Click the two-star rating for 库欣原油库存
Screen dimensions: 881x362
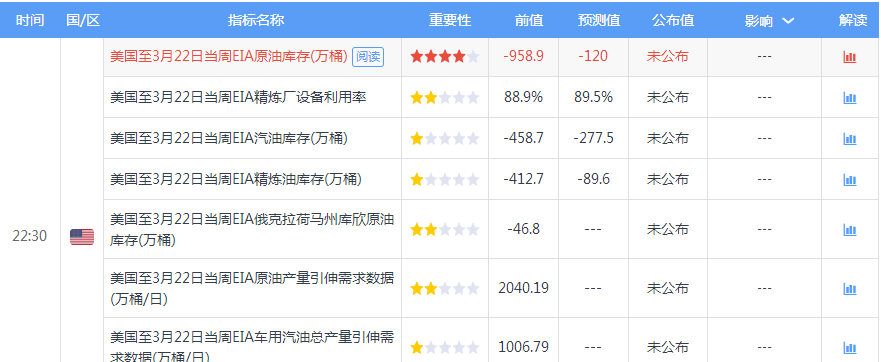444,229
